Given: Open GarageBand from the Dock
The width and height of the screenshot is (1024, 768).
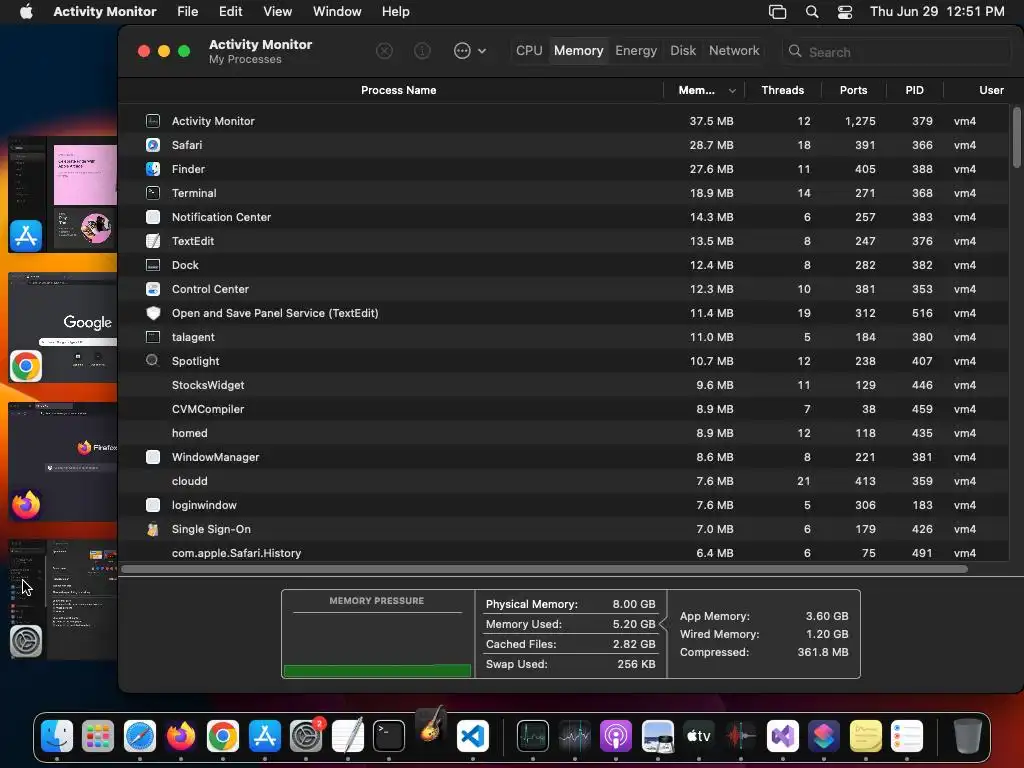Looking at the screenshot, I should pyautogui.click(x=430, y=725).
